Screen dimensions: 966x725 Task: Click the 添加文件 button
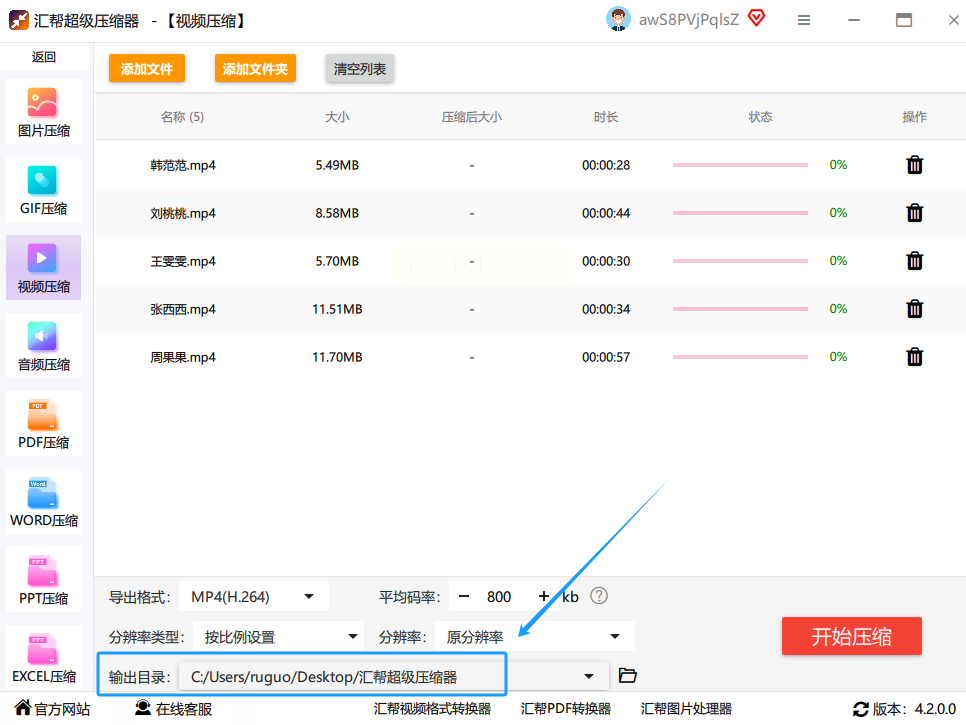(147, 69)
